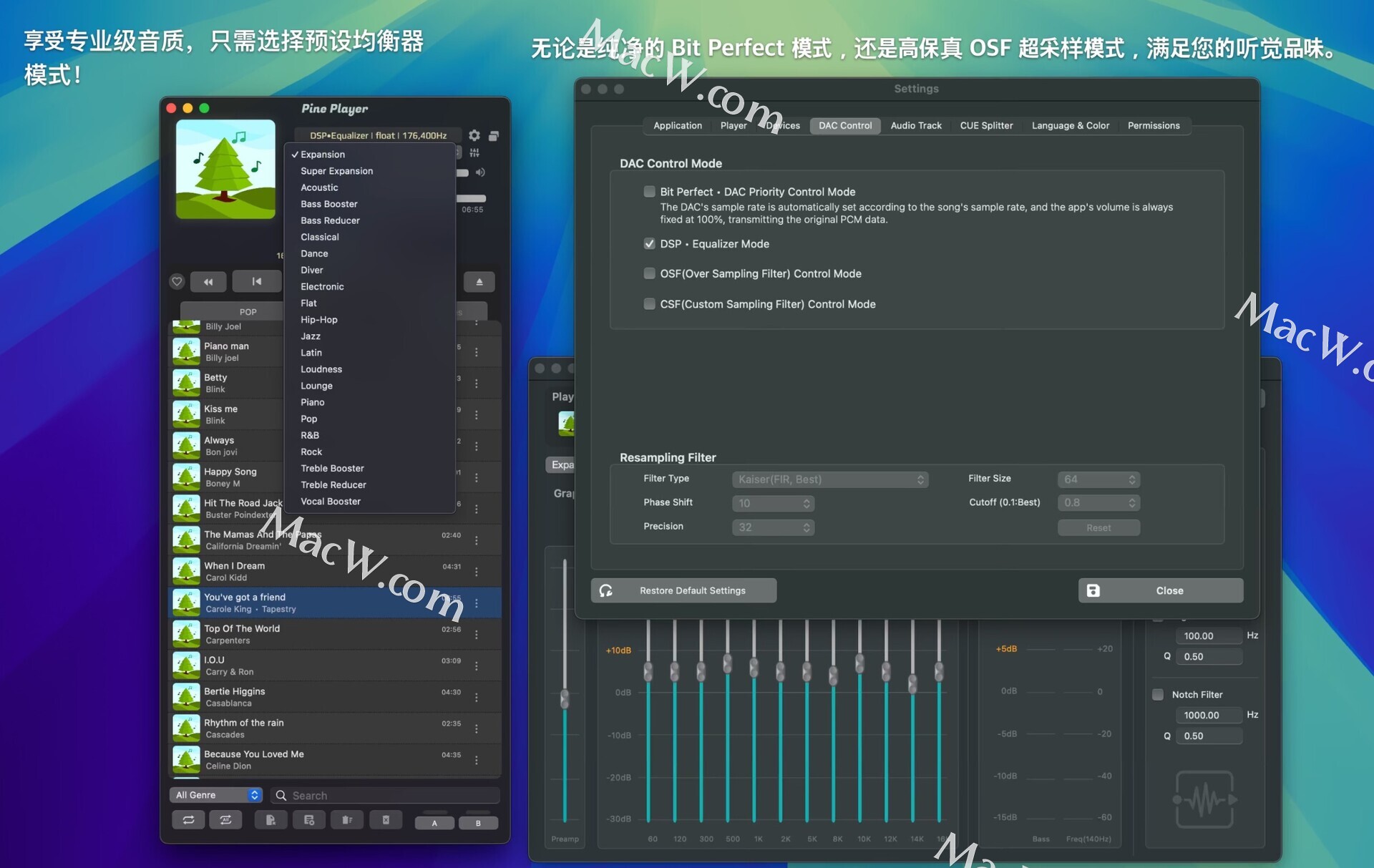
Task: Click the repeat all icon
Action: [x=225, y=820]
